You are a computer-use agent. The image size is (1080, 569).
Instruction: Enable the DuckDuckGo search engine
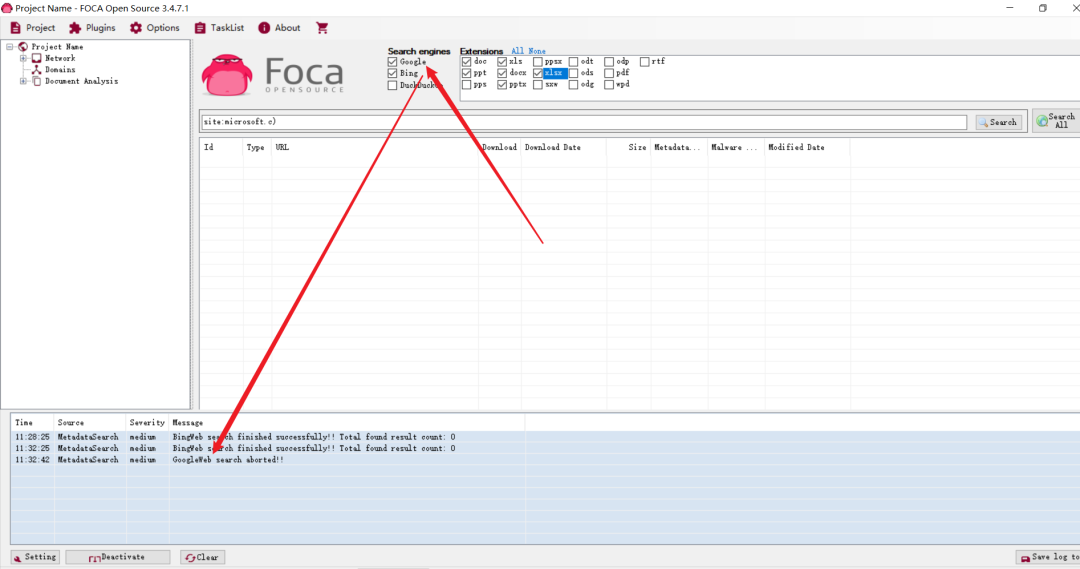pyautogui.click(x=393, y=85)
